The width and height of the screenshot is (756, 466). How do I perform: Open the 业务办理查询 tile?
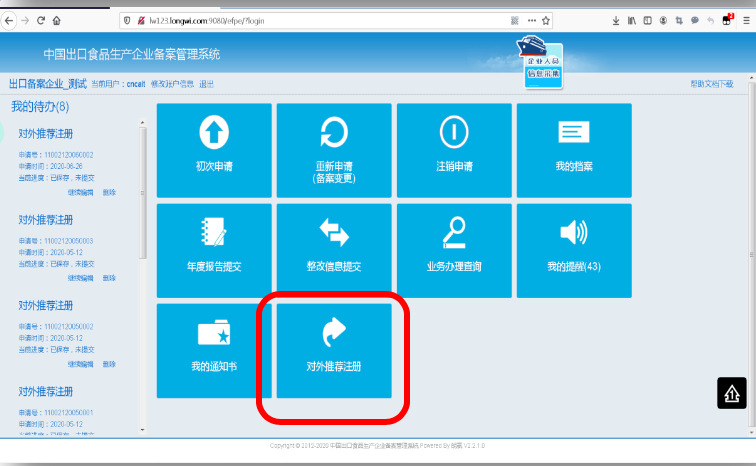point(454,250)
